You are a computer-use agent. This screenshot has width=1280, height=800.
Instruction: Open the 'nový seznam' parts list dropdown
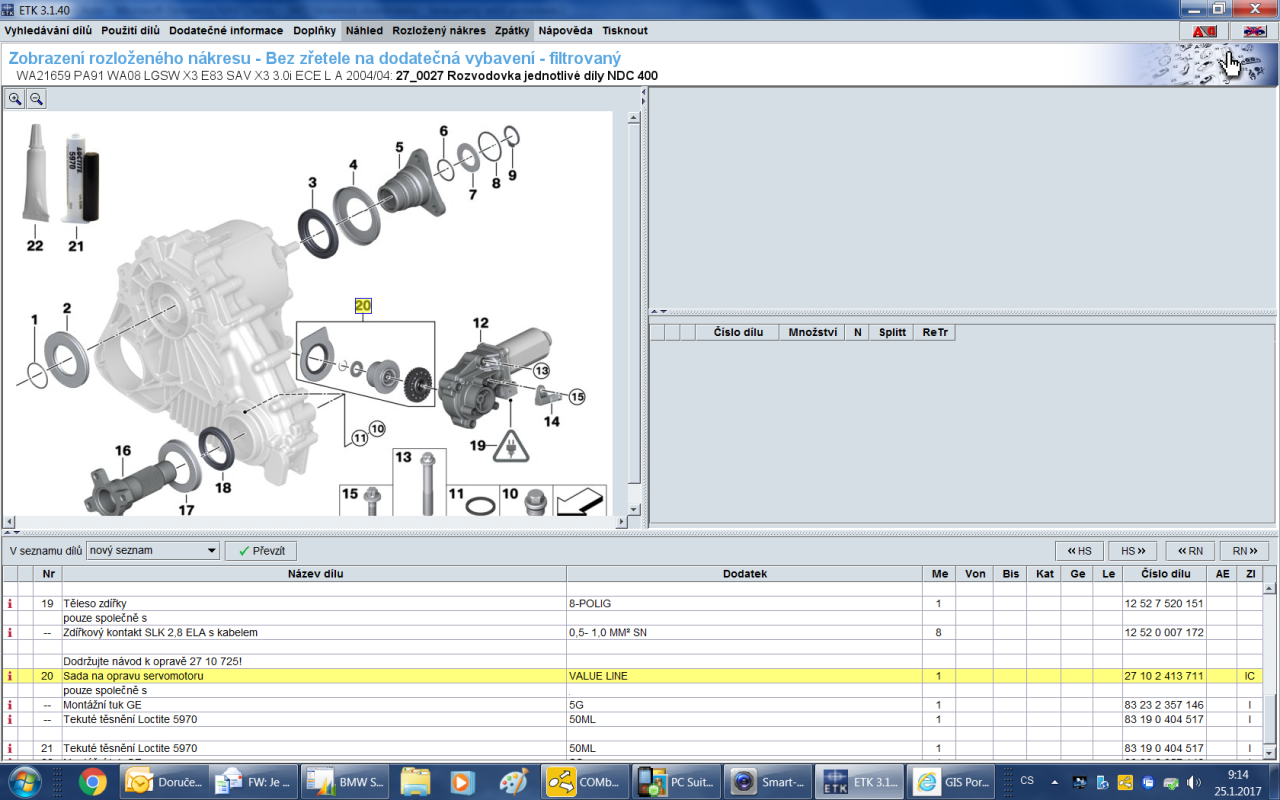(153, 551)
